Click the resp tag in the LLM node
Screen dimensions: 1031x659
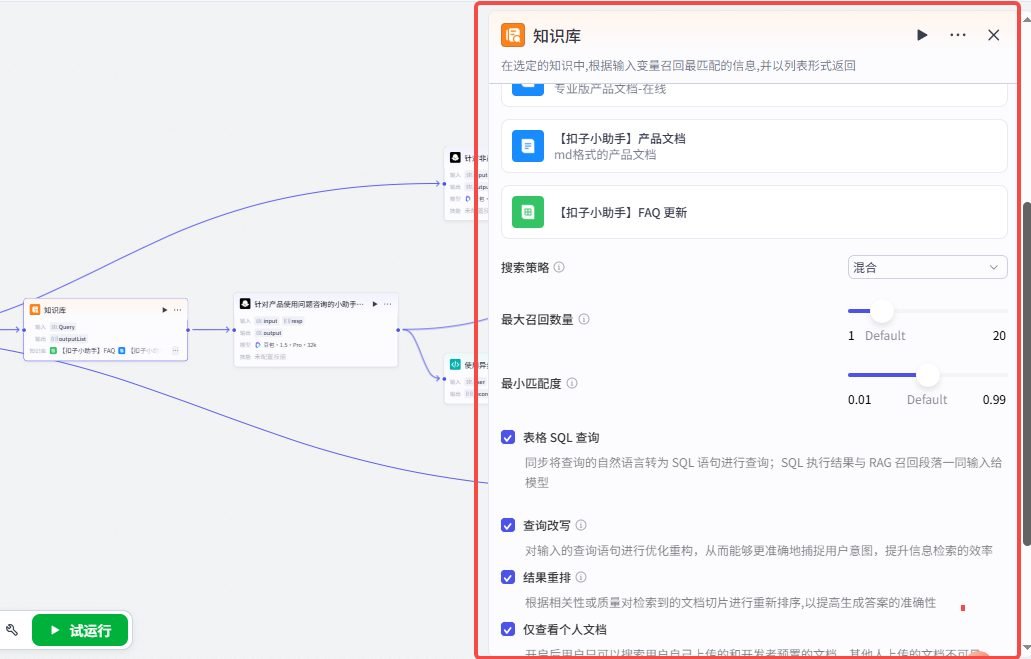click(293, 321)
